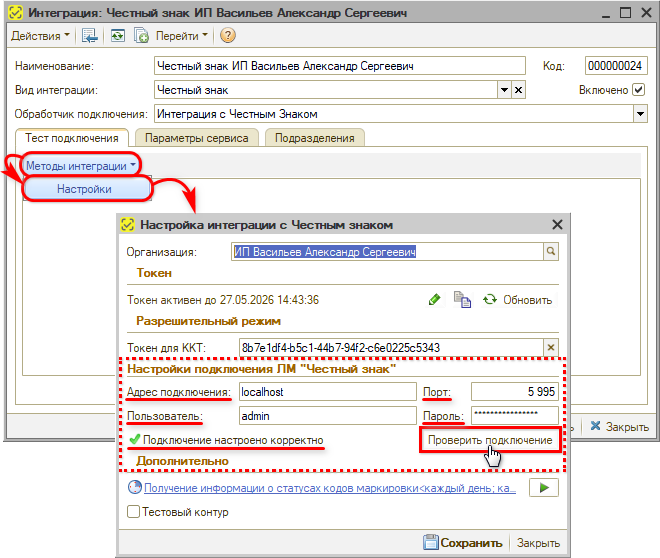Expand the Вид интеграции dropdown arrow

pyautogui.click(x=504, y=90)
